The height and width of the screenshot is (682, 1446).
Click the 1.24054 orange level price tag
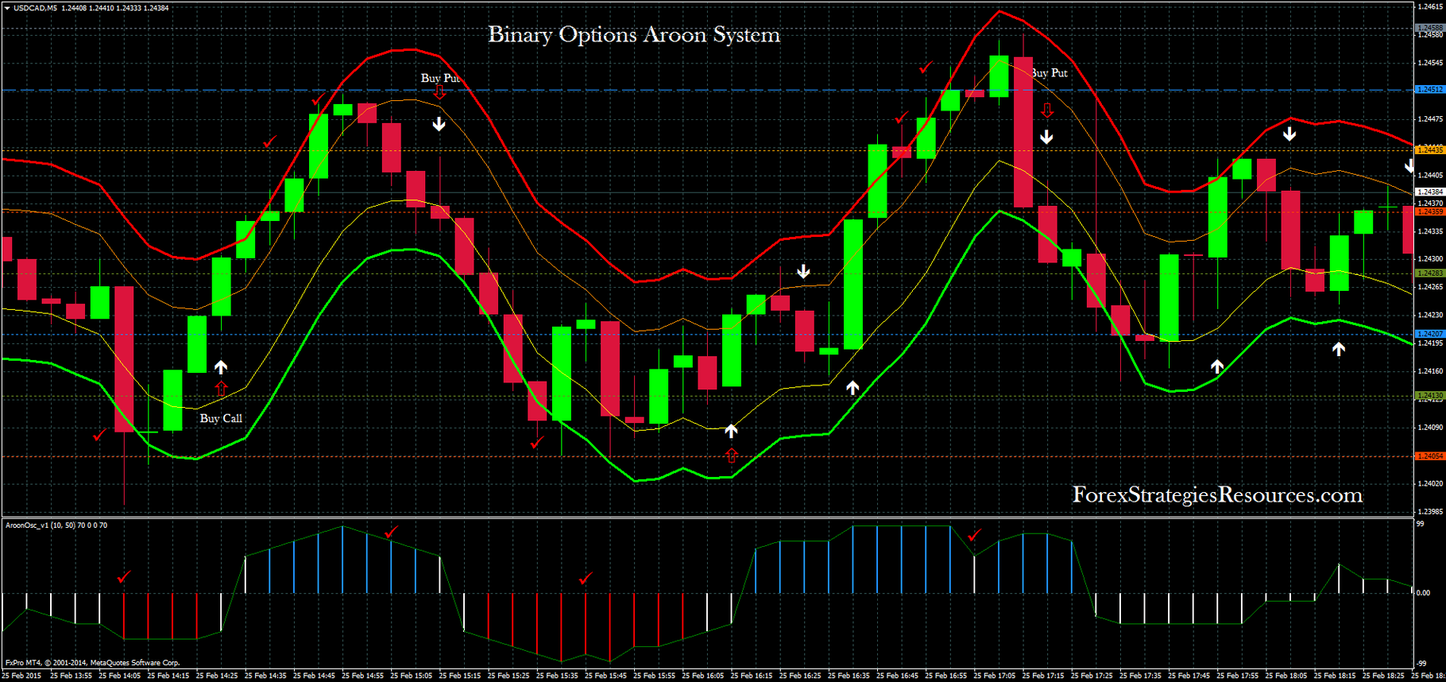pyautogui.click(x=1431, y=456)
